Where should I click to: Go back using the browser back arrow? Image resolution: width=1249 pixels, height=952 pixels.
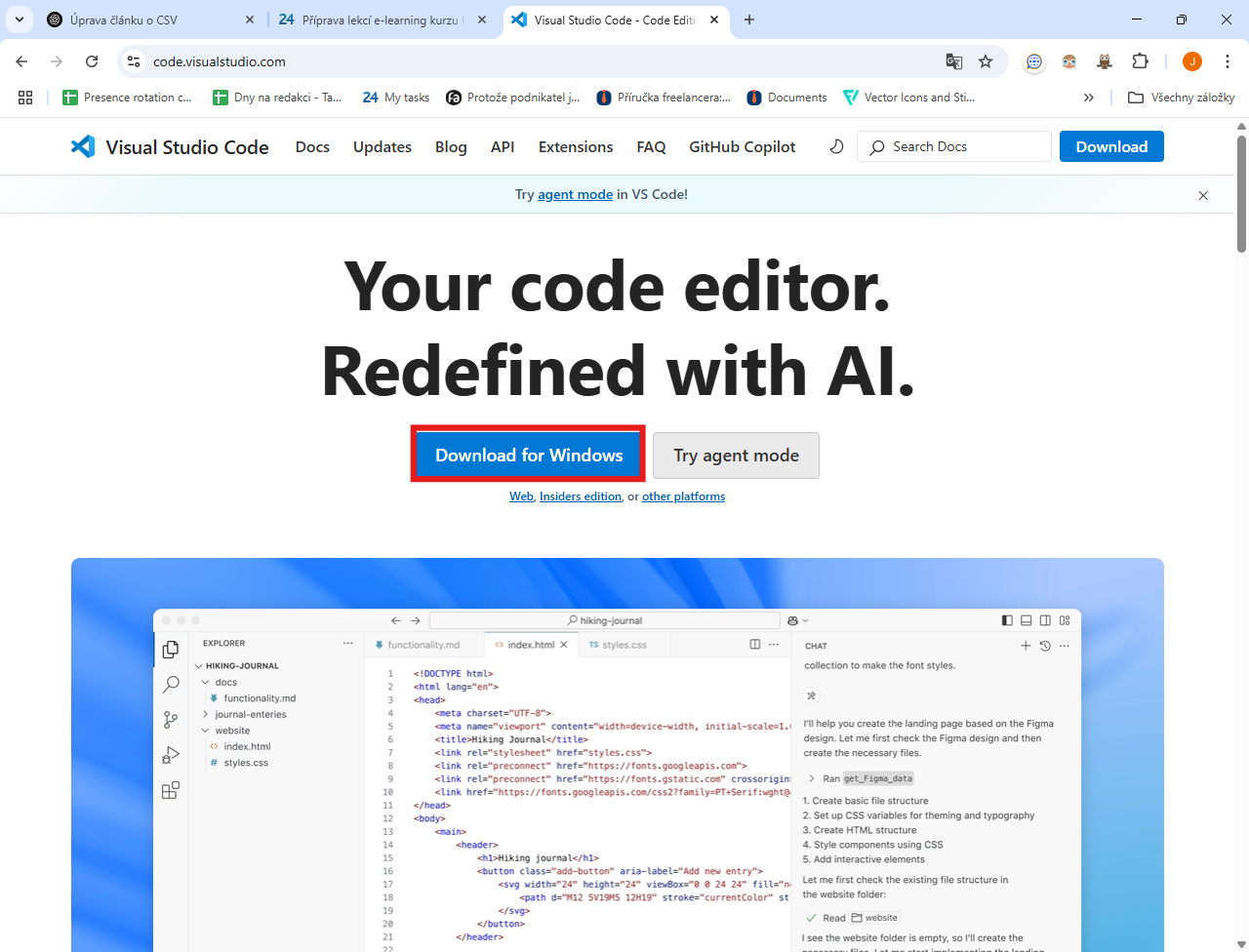click(22, 61)
